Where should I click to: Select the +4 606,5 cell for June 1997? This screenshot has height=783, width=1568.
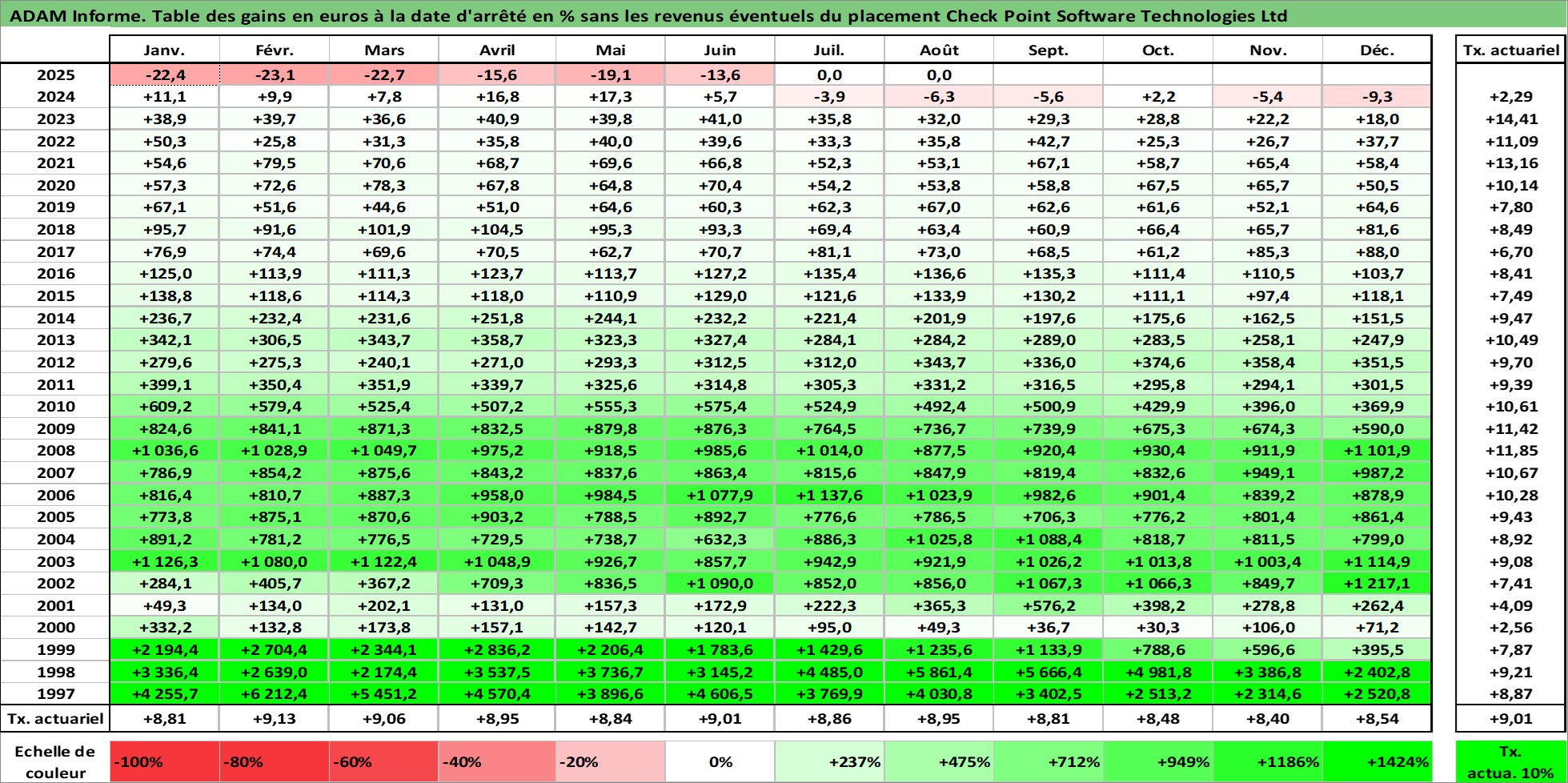click(720, 694)
